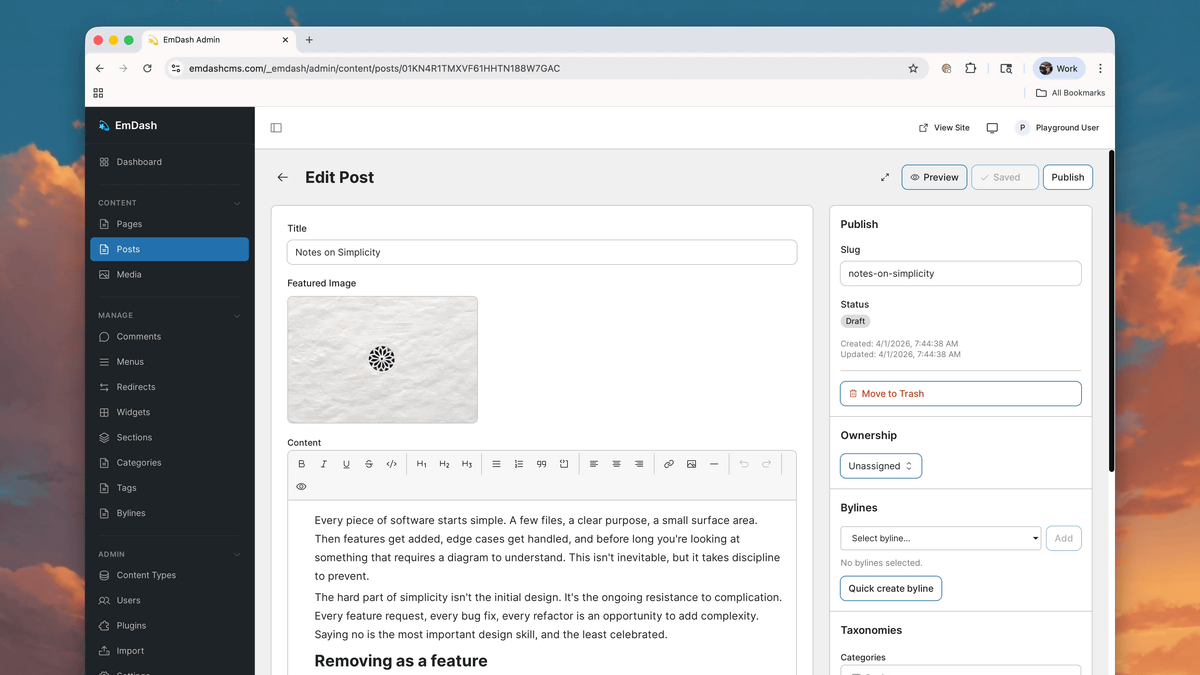Collapse the ADMIN sidebar section

237,554
